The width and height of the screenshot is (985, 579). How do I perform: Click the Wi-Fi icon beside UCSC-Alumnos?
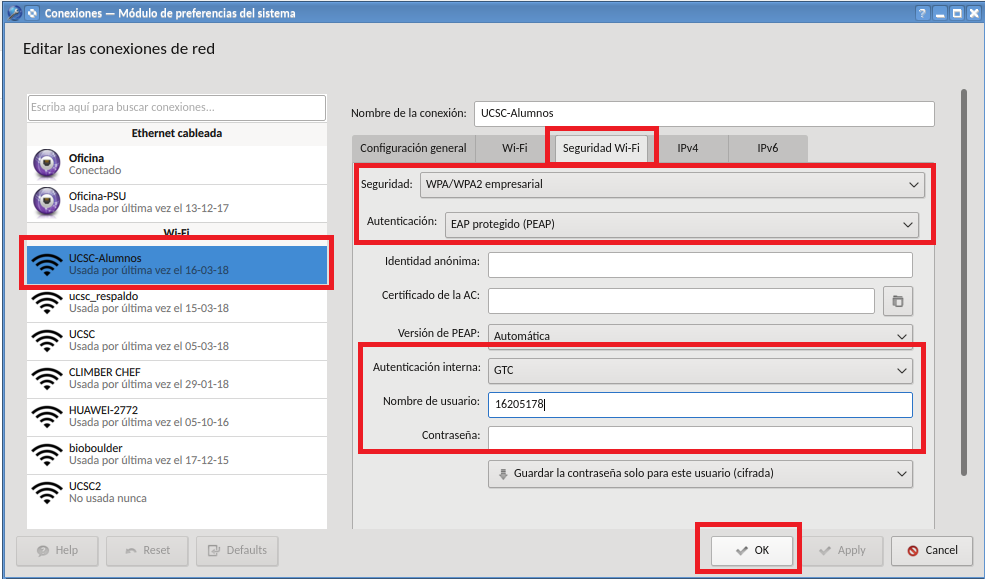[47, 264]
